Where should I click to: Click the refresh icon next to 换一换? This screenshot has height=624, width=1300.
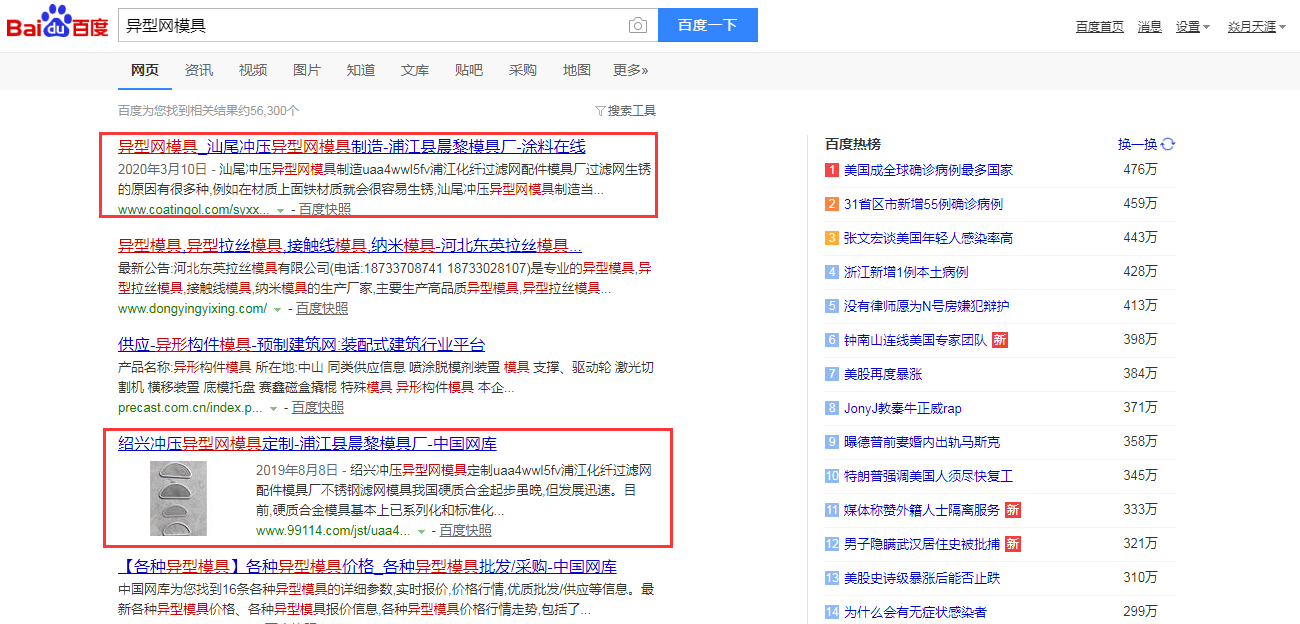point(1168,144)
